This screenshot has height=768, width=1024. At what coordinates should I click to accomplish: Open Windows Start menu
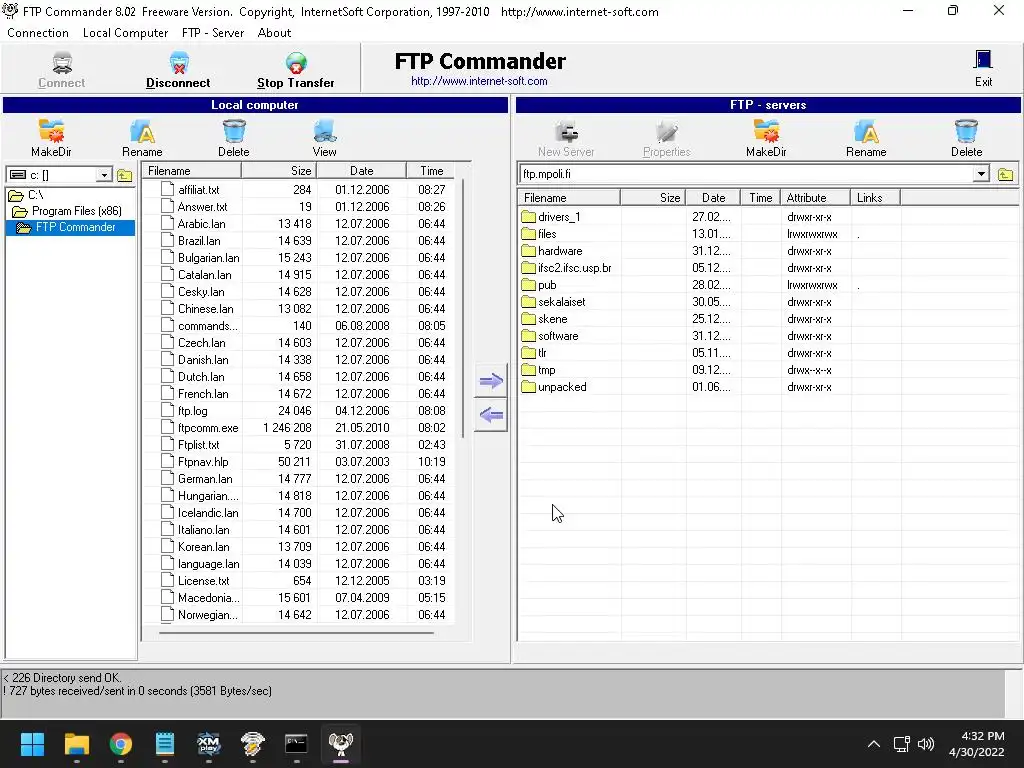[x=32, y=744]
